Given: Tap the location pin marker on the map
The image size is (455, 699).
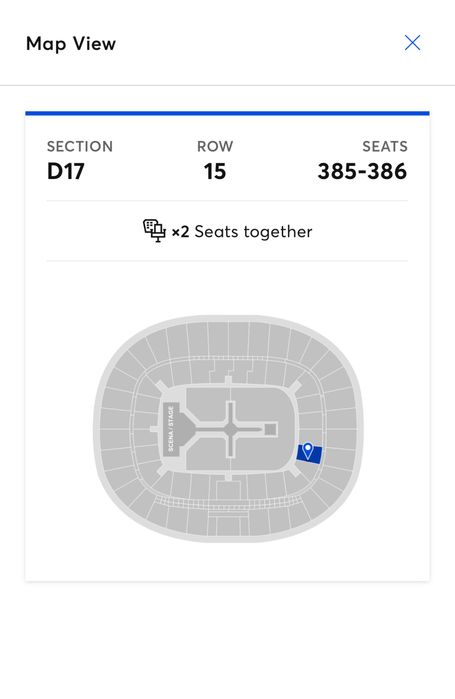Looking at the screenshot, I should (307, 451).
